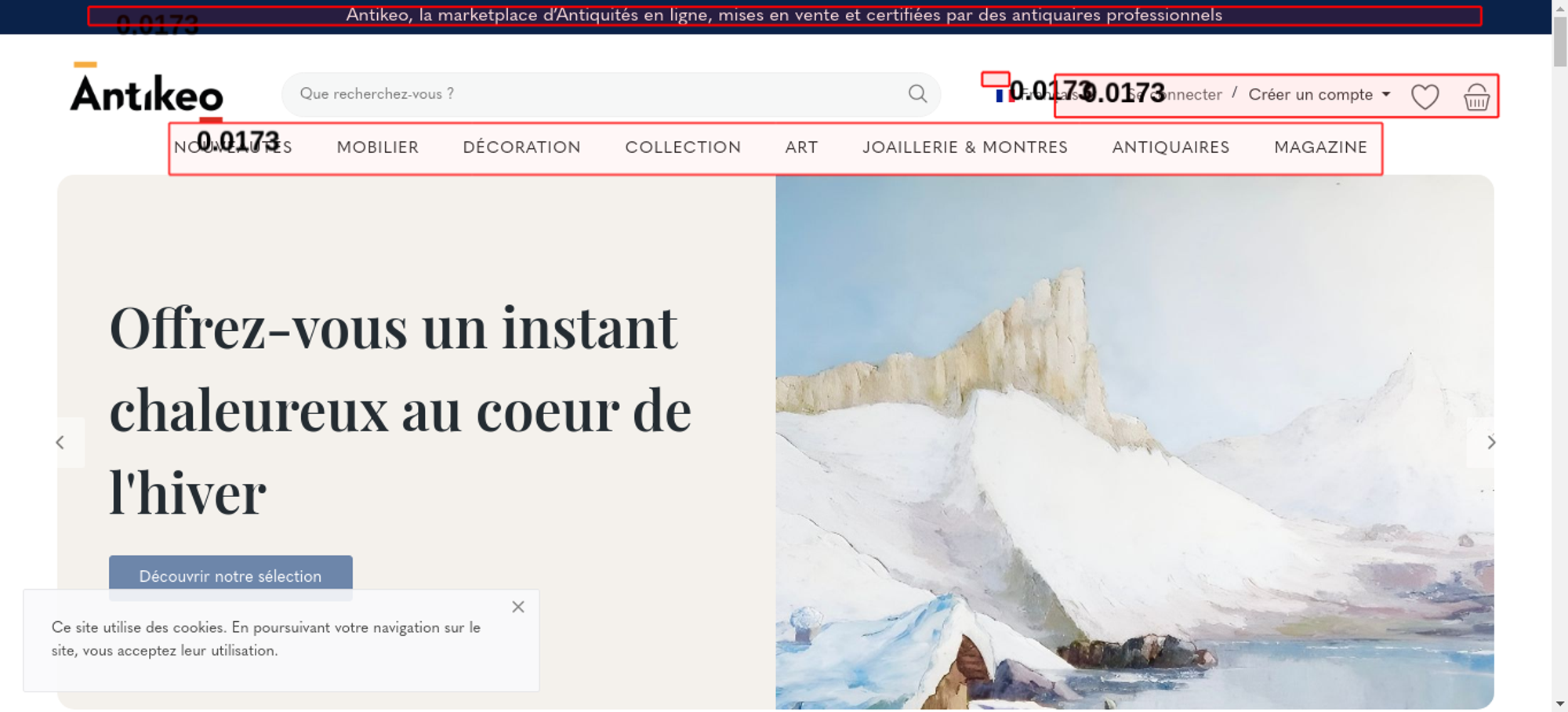
Task: Click Découvrir notre sélection button
Action: click(x=230, y=576)
